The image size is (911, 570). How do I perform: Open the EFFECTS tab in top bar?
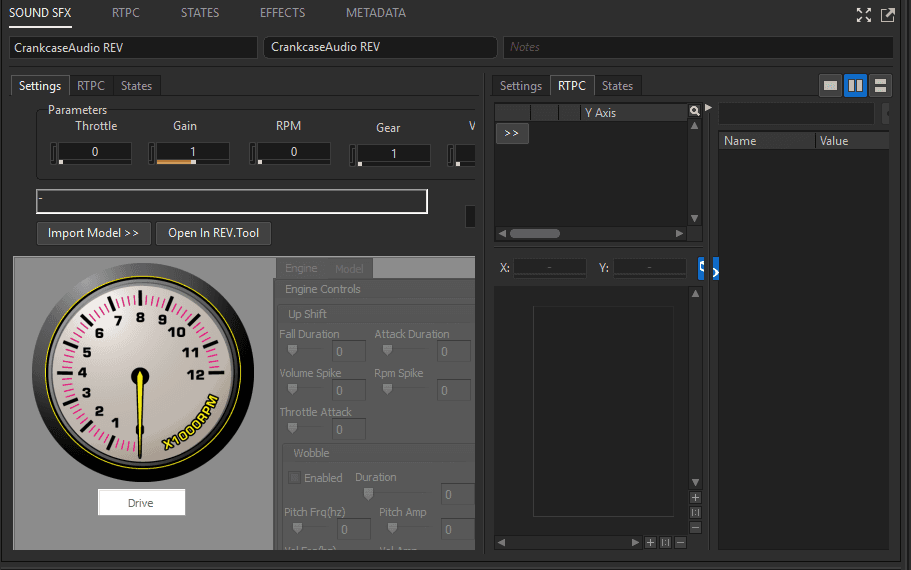pyautogui.click(x=282, y=13)
